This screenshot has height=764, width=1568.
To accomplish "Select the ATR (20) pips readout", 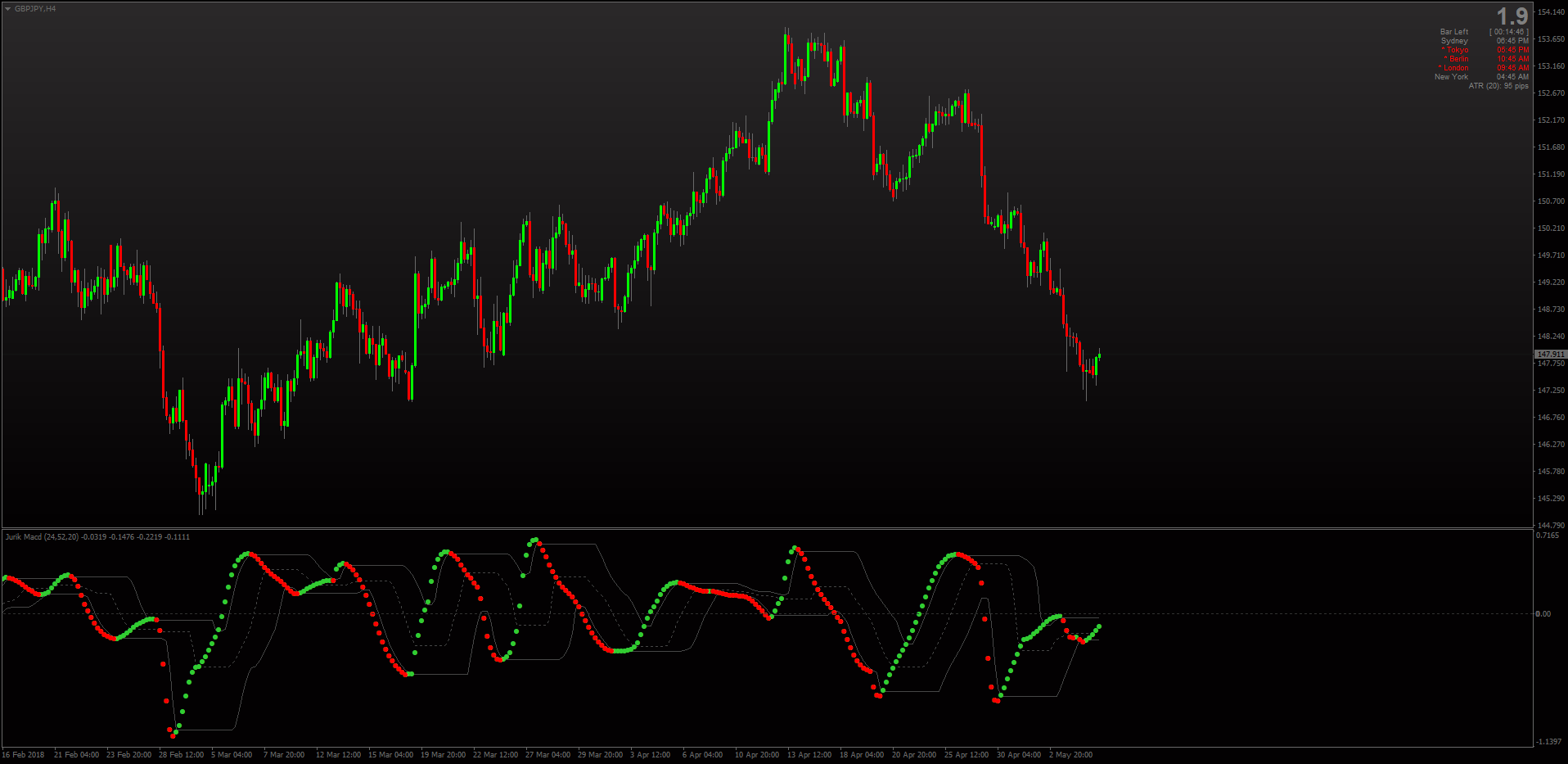I will (x=1498, y=86).
